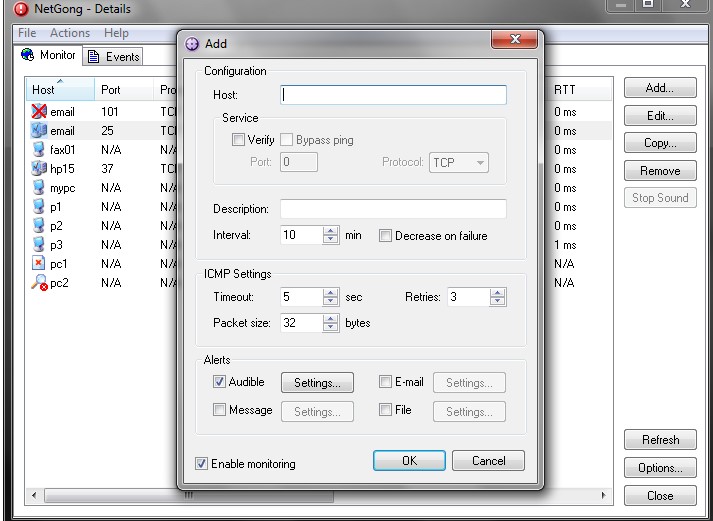Click the p2 computer icon
Viewport: 713px width, 521px height.
(39, 226)
